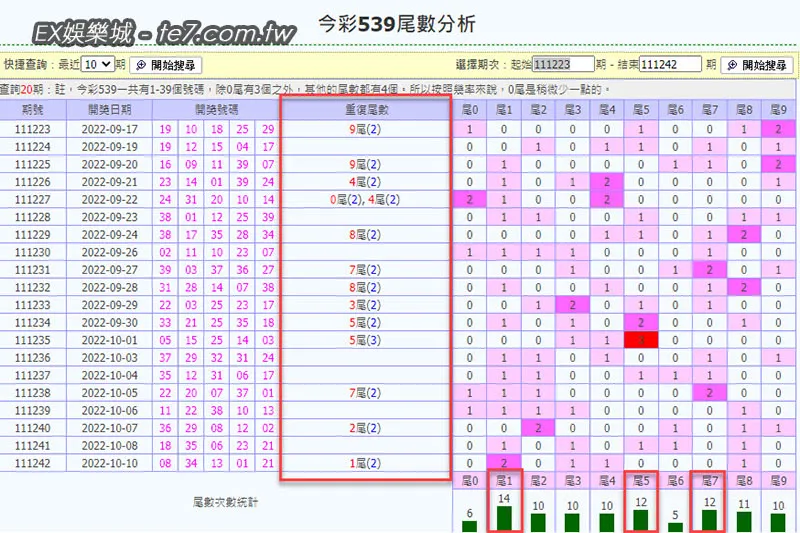
Task: Click the magnifier icon beside the quick query dropdown
Action: click(142, 64)
